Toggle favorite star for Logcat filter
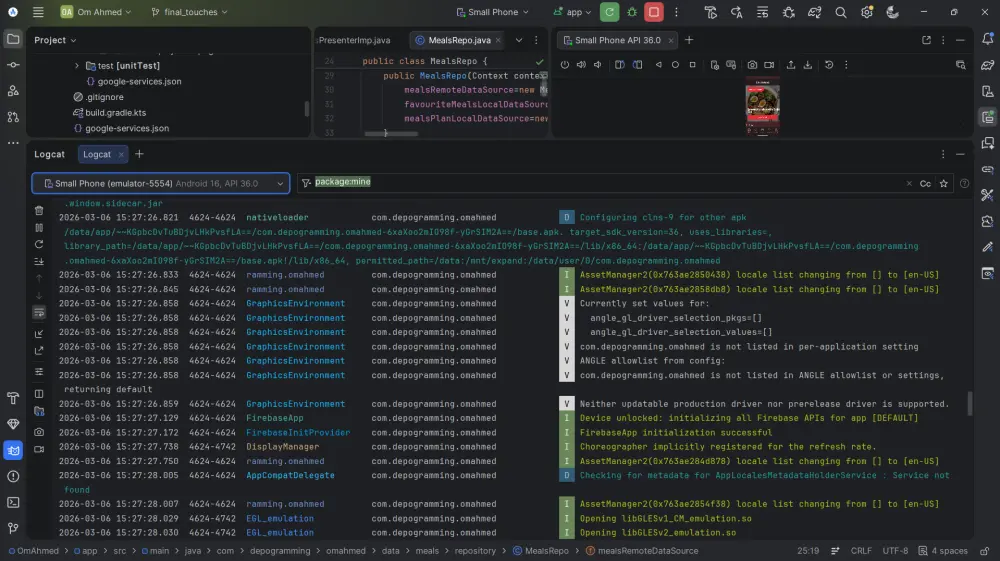The image size is (1000, 561). 944,184
